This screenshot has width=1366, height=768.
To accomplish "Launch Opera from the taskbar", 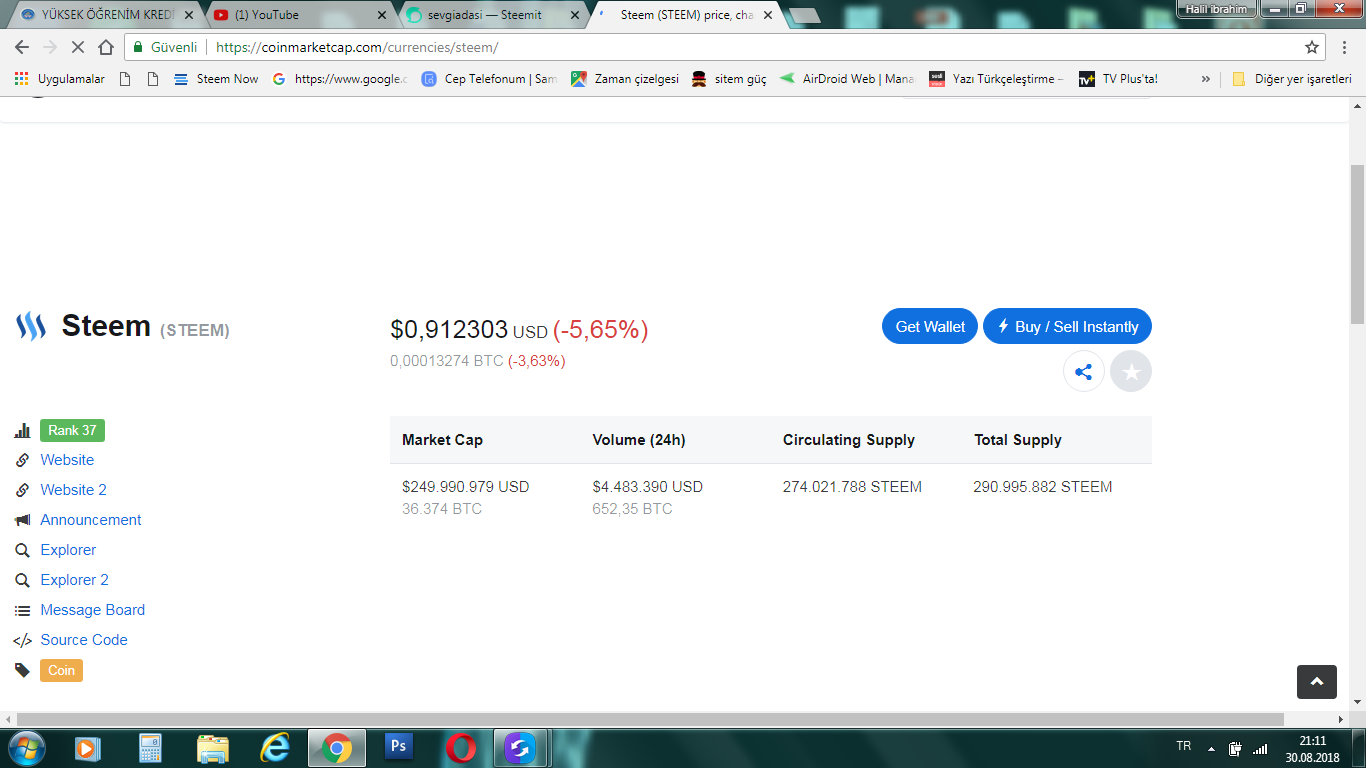I will click(460, 747).
